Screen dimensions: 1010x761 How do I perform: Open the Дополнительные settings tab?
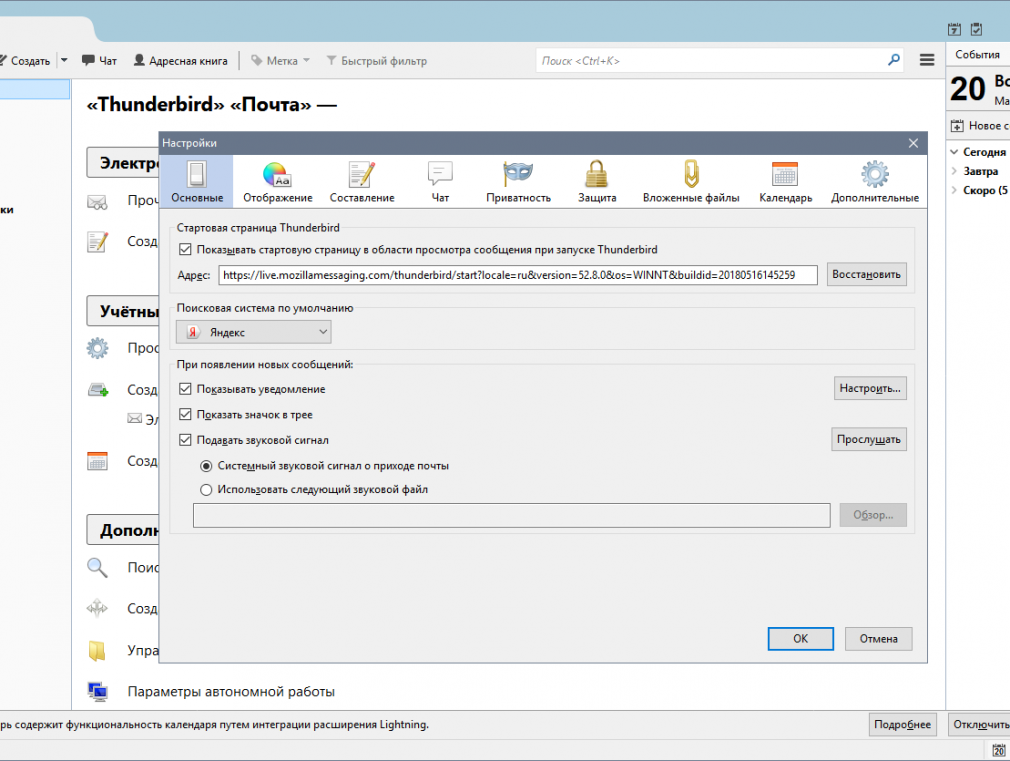pos(875,182)
